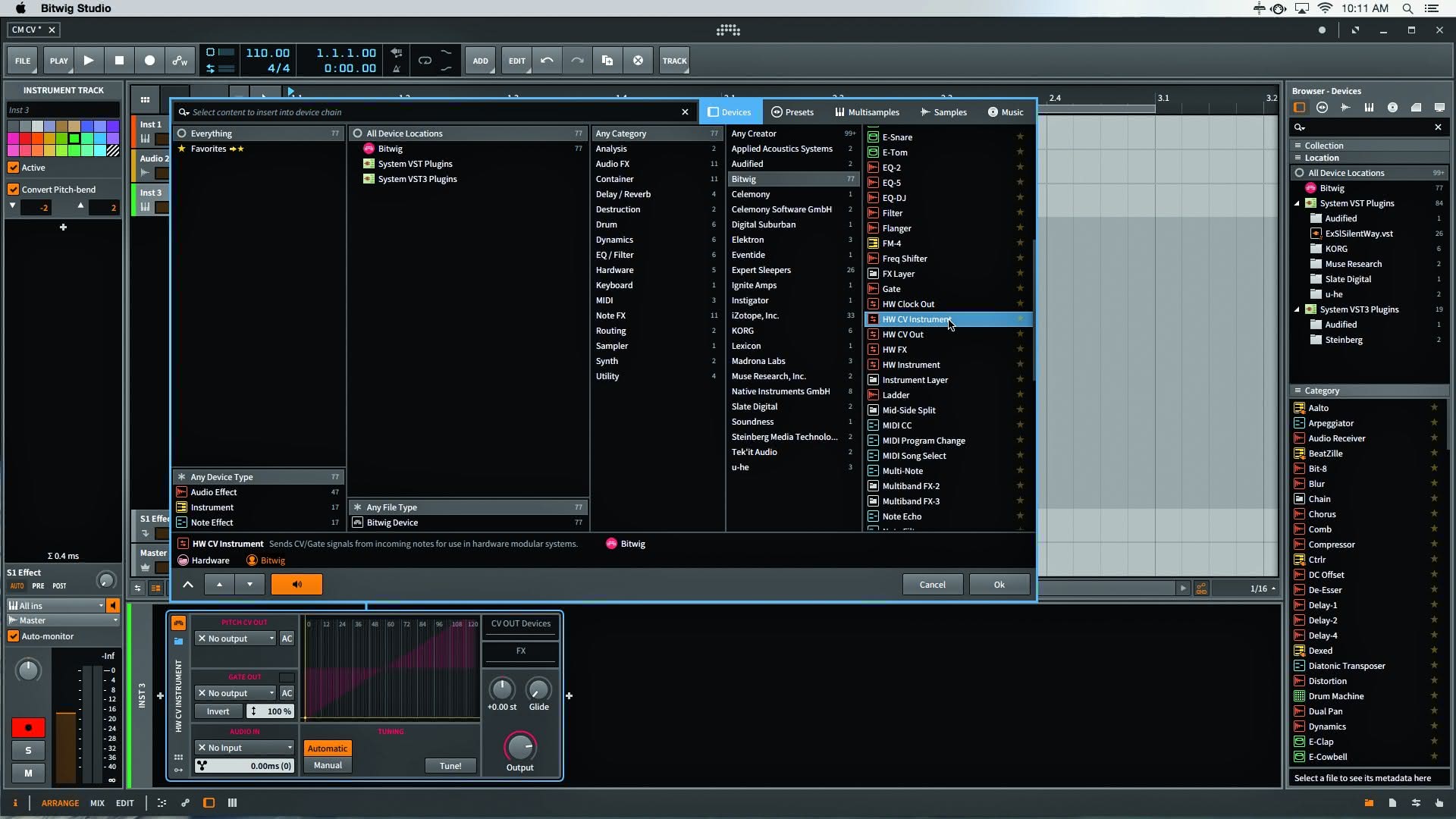Open the 1/16 grid resolution dropdown
Screen dimensions: 1456x819
(x=1262, y=588)
